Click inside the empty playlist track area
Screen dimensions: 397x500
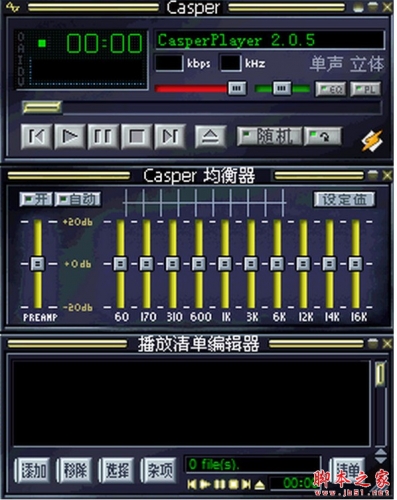point(191,403)
